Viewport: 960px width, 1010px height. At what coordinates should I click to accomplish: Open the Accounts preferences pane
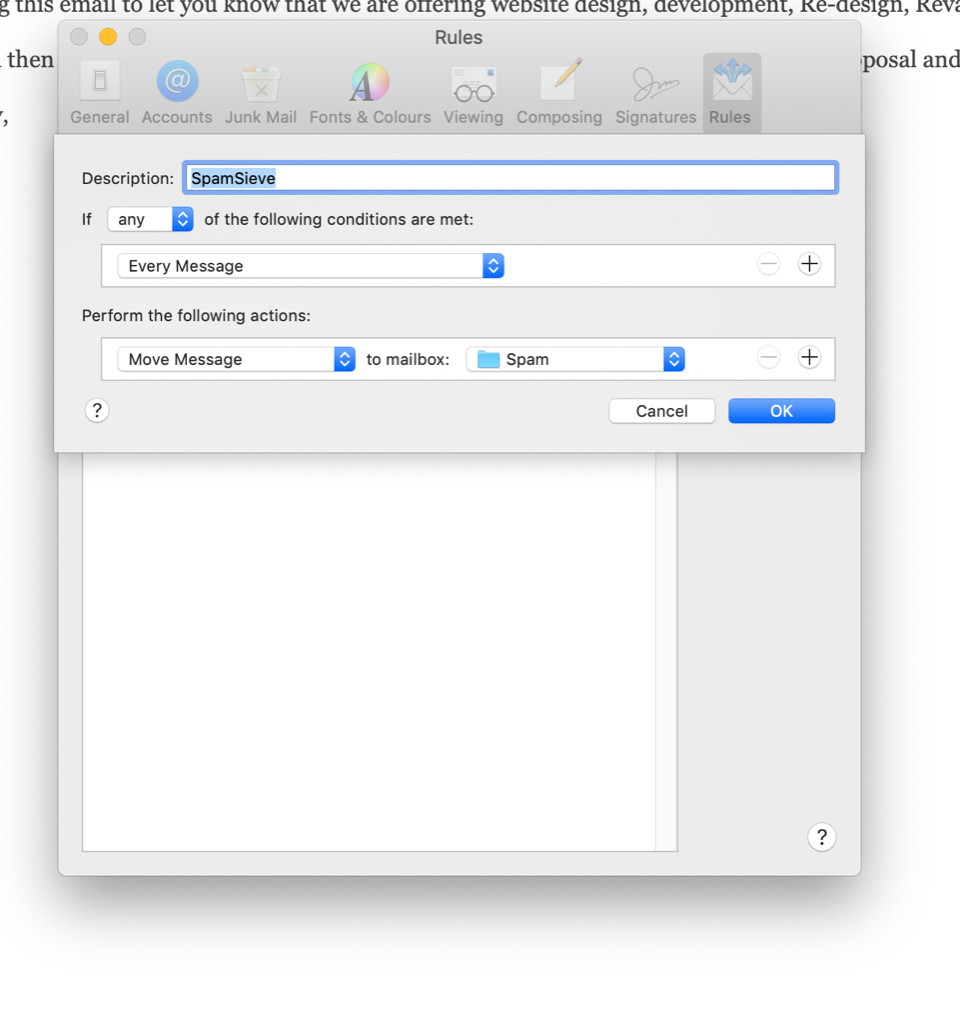click(x=177, y=92)
